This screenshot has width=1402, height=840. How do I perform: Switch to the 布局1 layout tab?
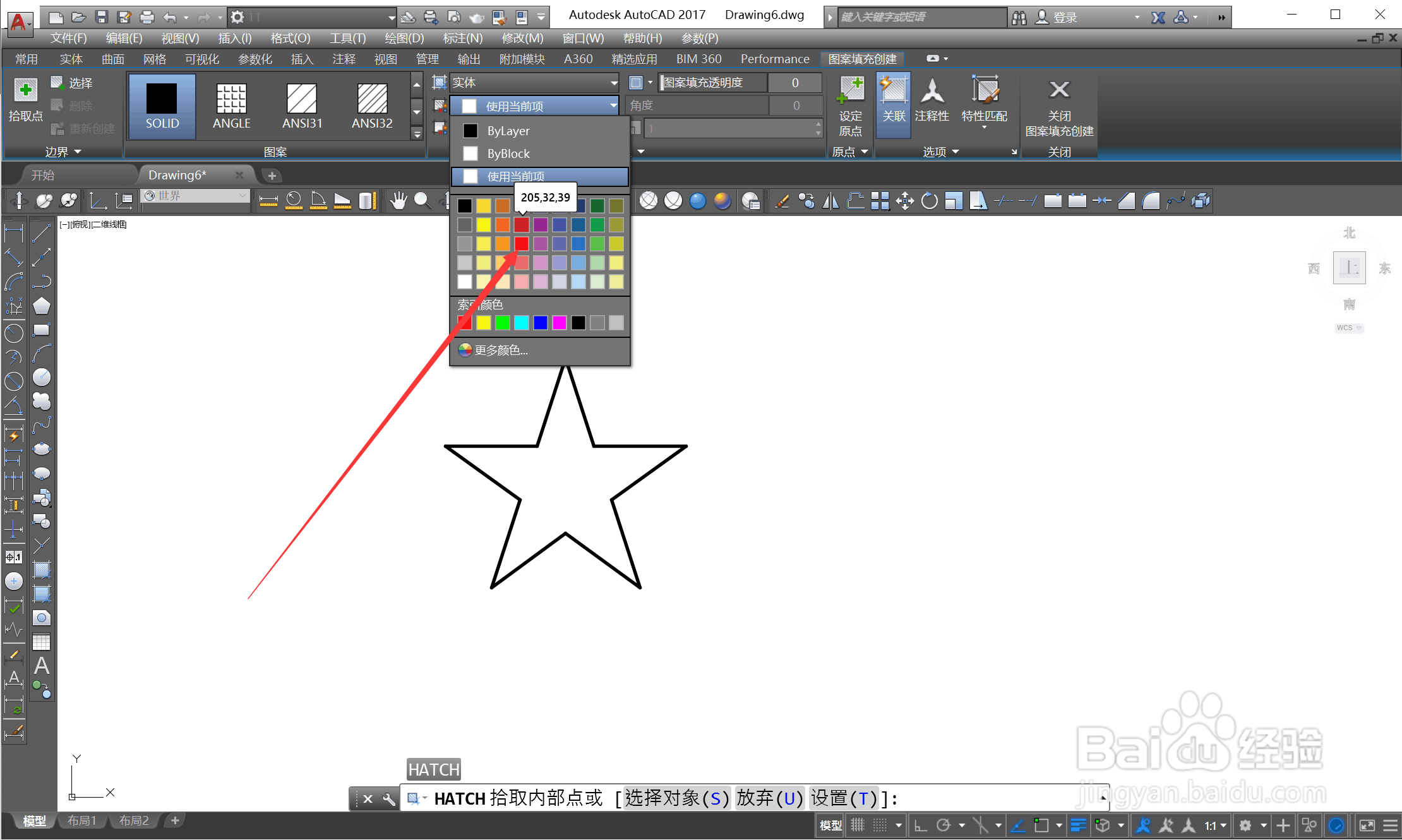click(x=81, y=820)
